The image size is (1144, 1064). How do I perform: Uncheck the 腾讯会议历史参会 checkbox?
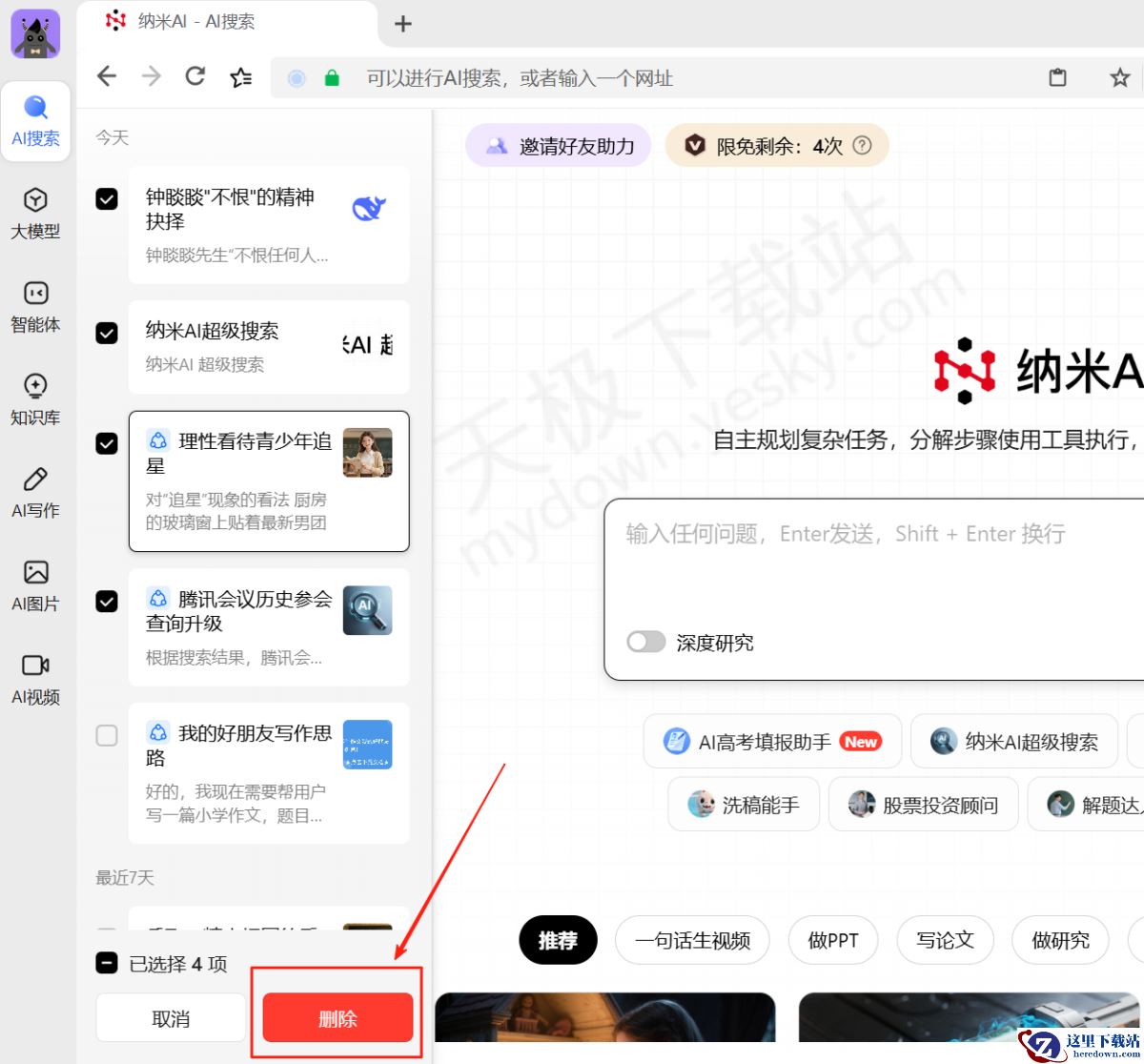107,601
